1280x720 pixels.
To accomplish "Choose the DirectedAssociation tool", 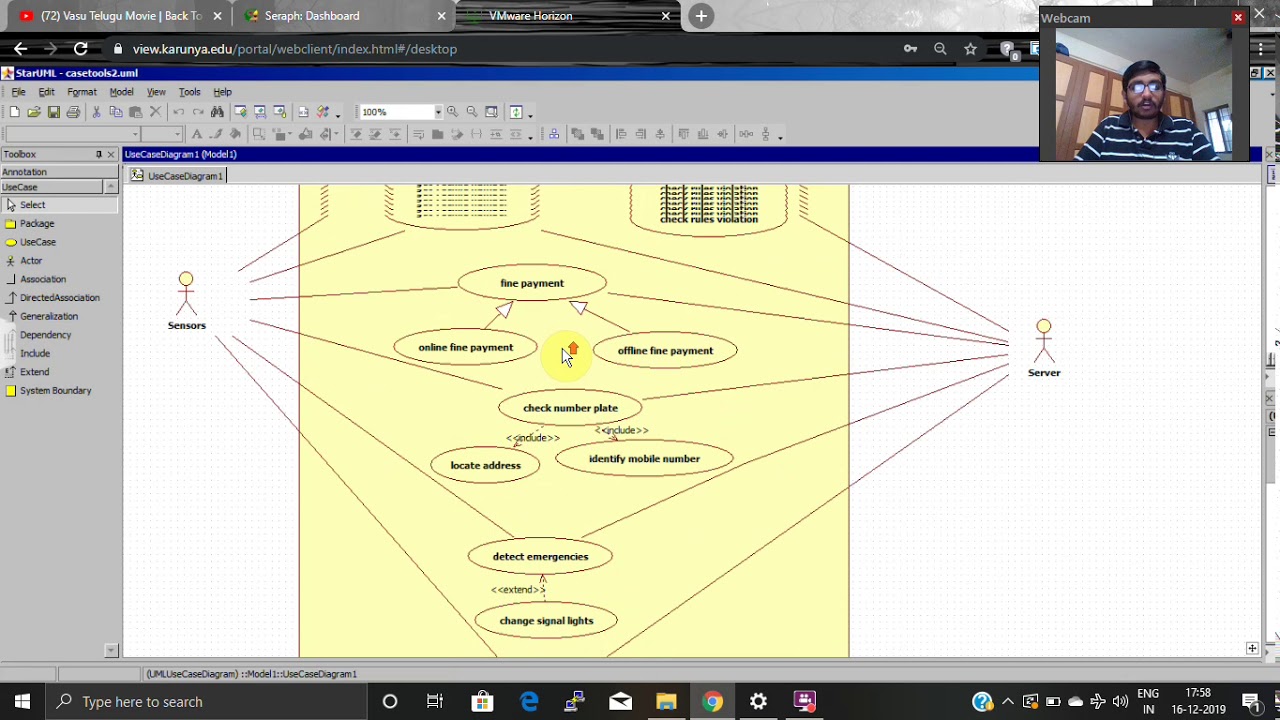I will [x=59, y=298].
